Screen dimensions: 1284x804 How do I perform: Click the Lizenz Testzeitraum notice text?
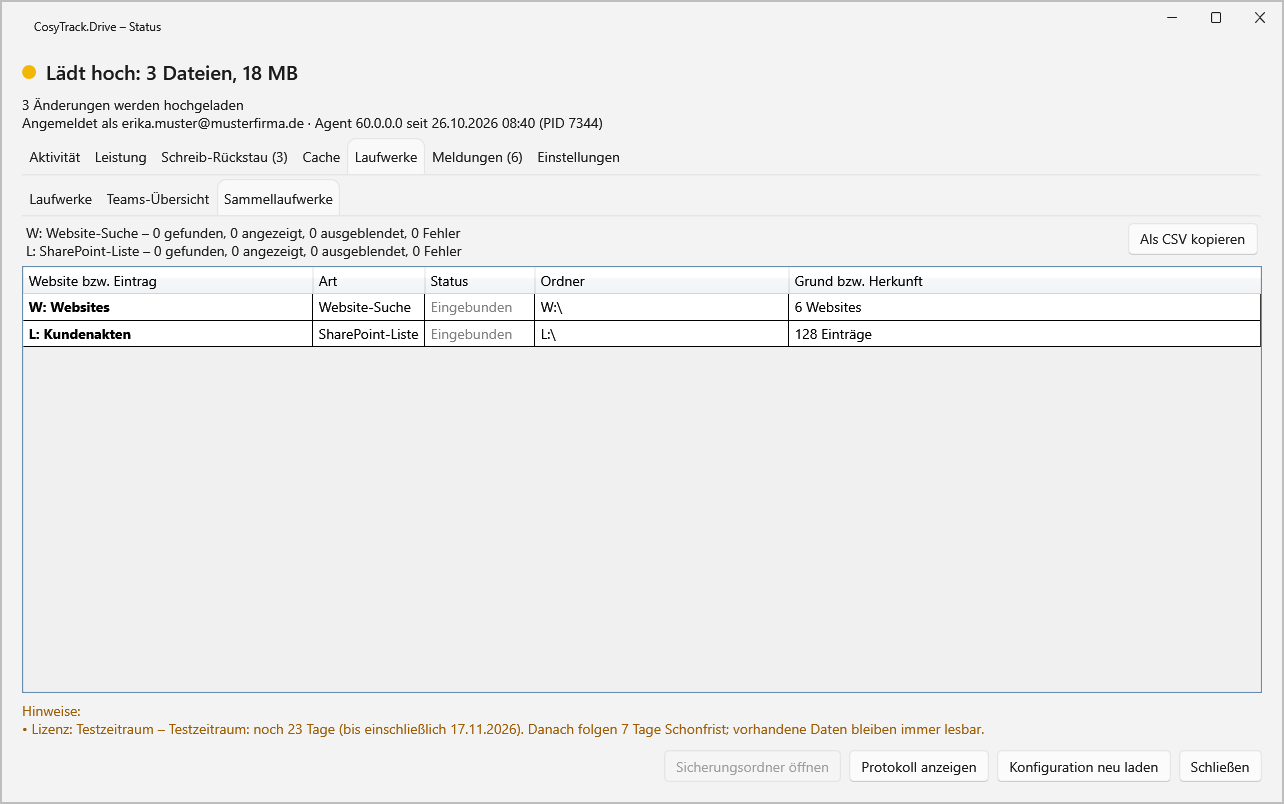tap(503, 729)
